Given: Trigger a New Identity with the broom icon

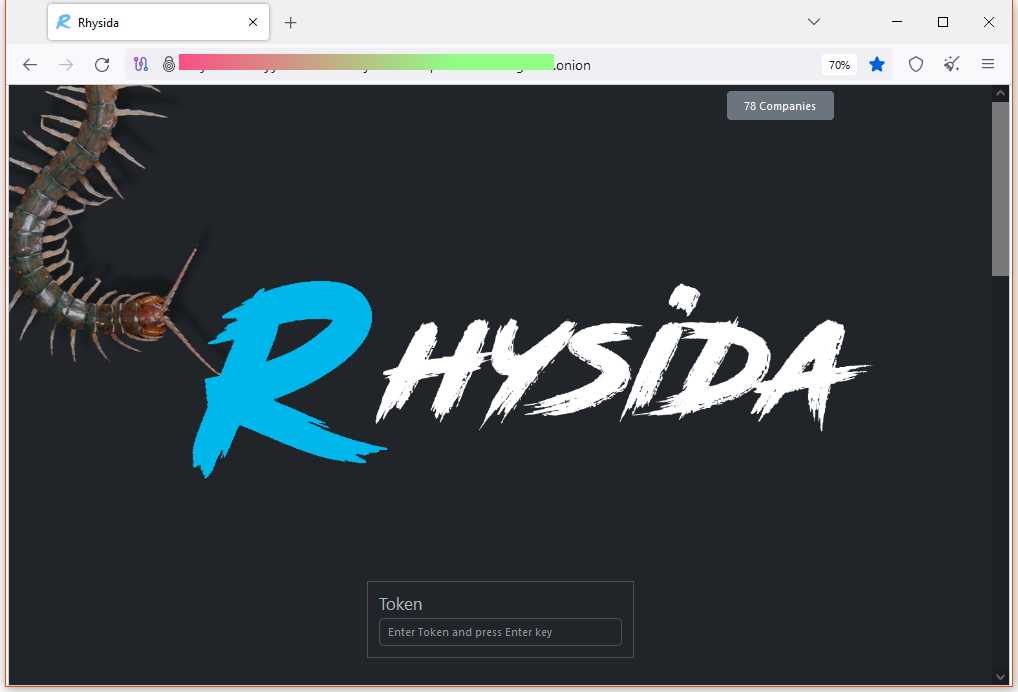Looking at the screenshot, I should (x=951, y=64).
